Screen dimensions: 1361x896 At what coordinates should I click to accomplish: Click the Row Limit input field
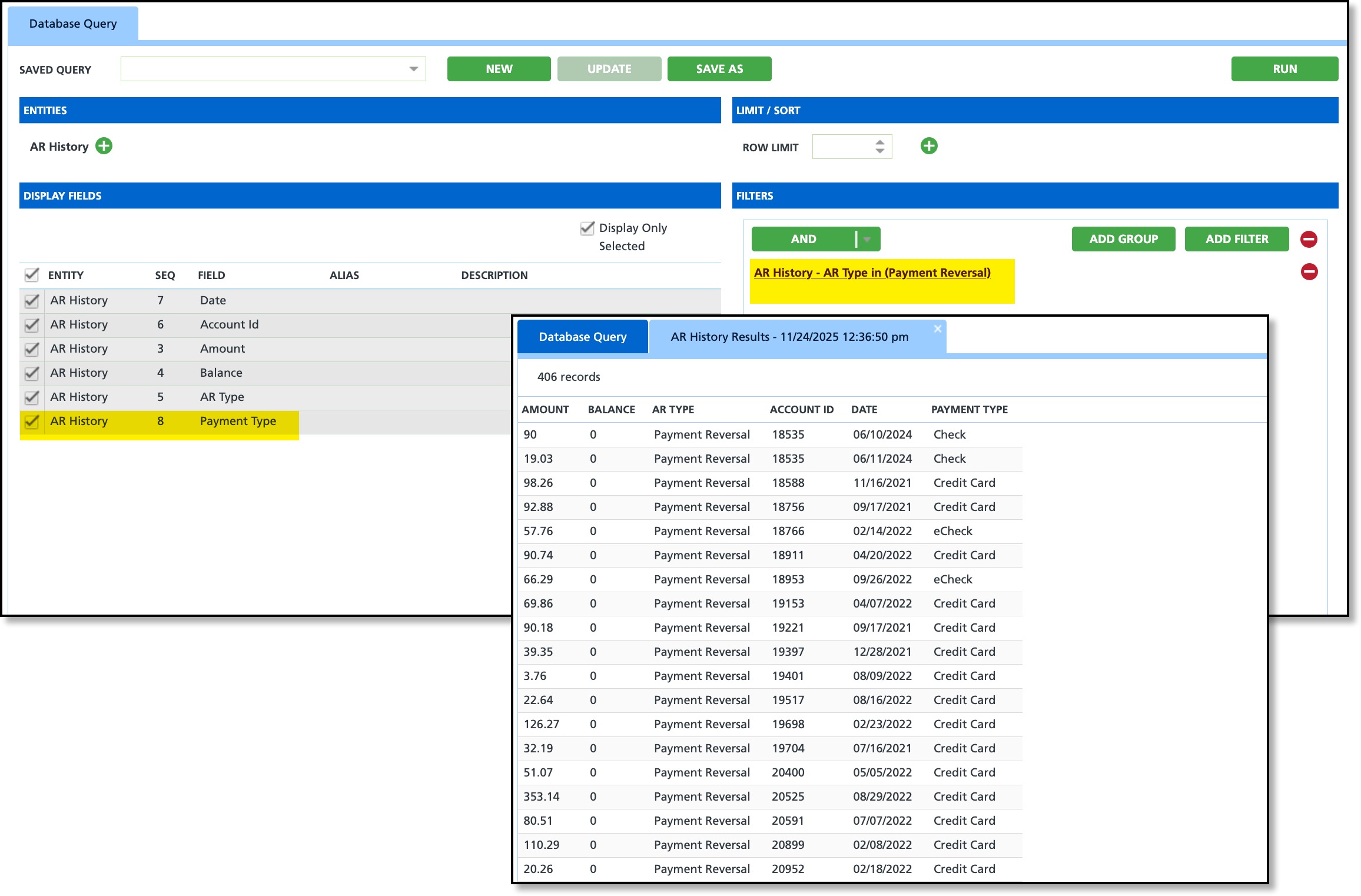point(842,147)
